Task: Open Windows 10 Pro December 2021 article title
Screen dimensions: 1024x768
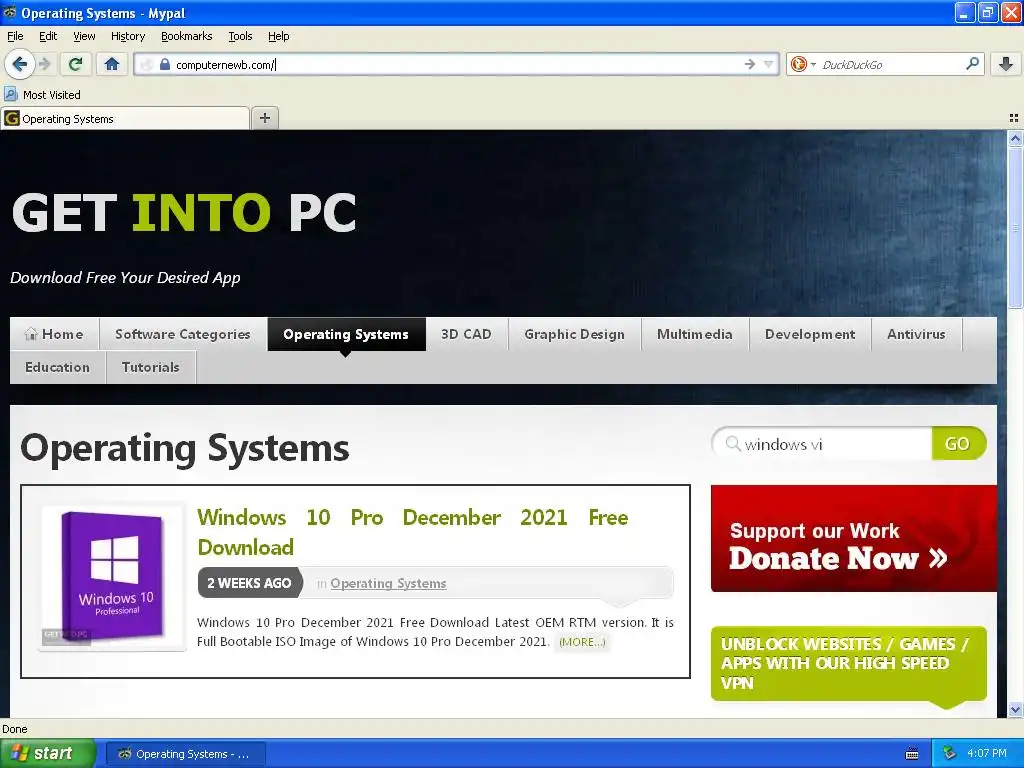Action: coord(413,532)
